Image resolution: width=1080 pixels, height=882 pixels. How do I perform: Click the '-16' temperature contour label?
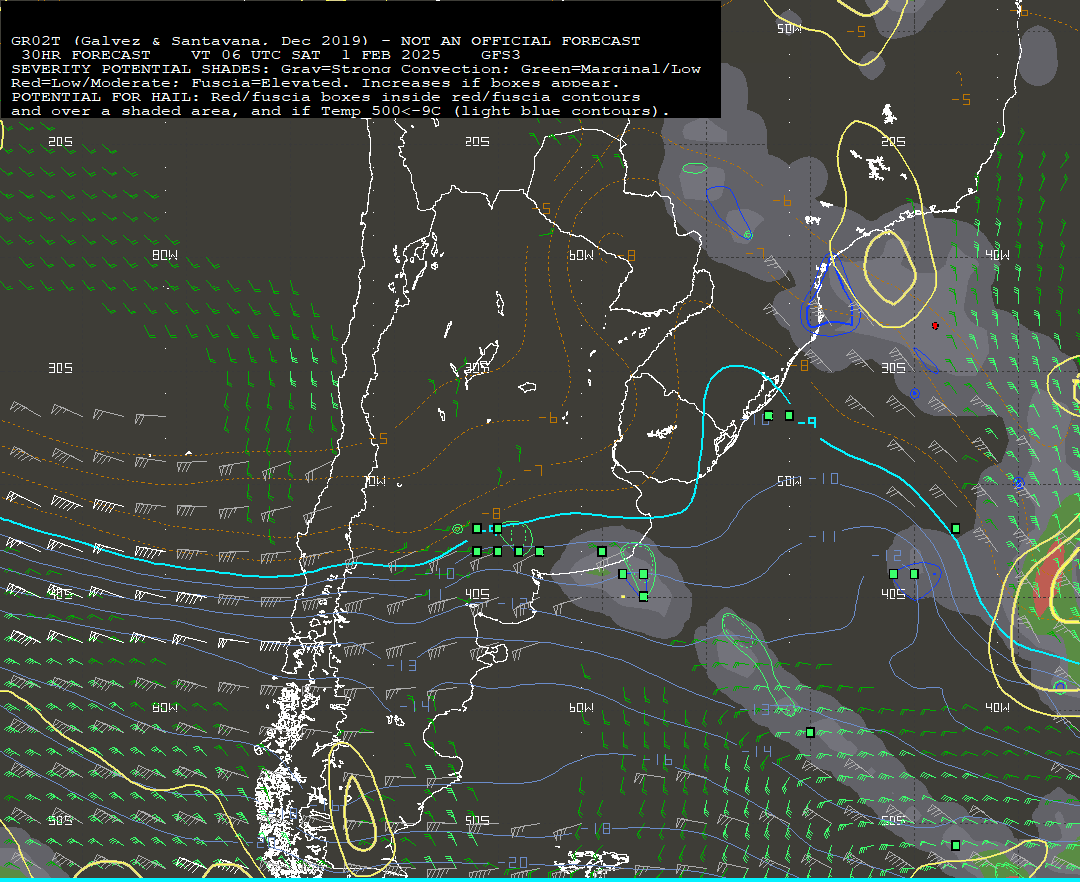(x=657, y=760)
